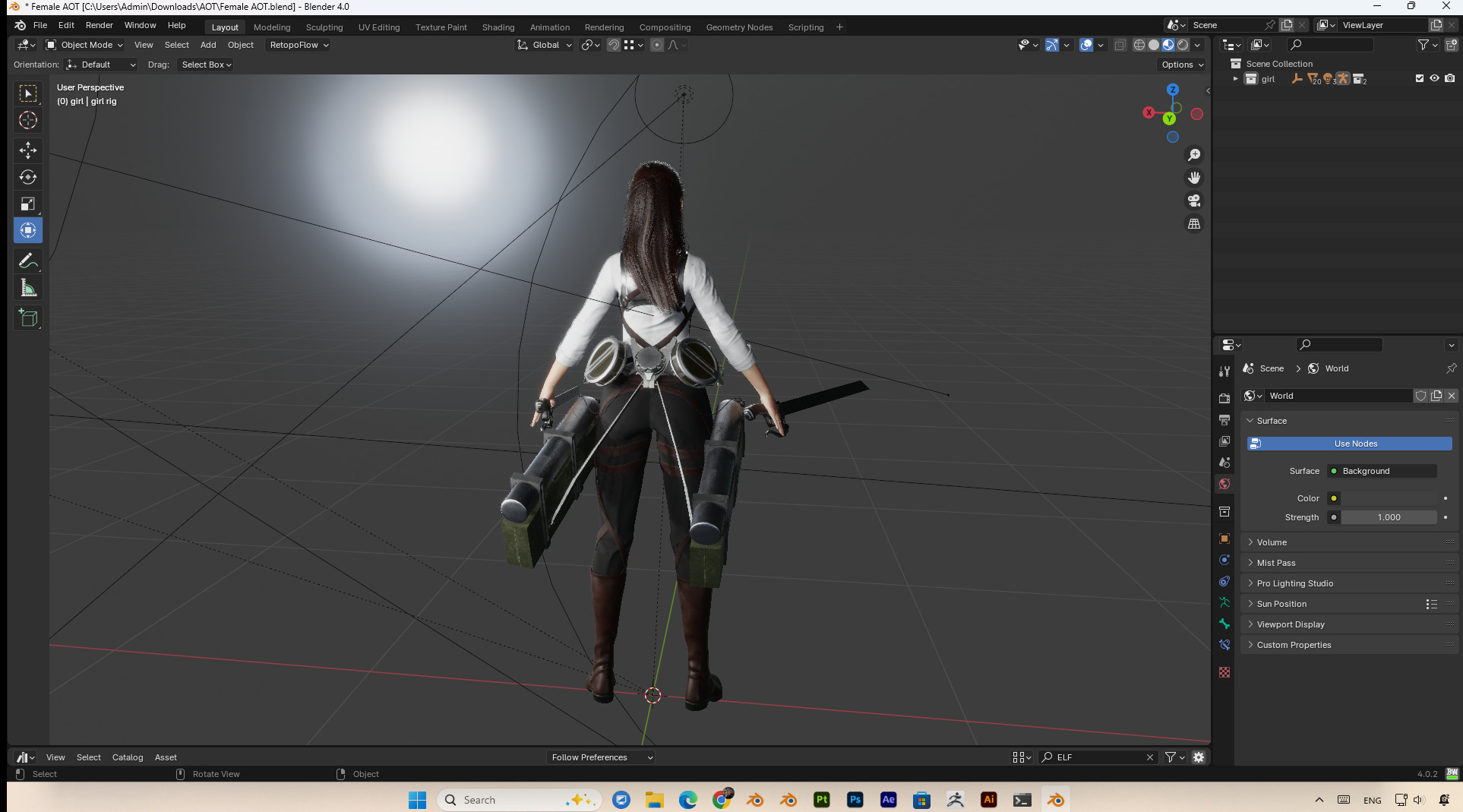
Task: Open the Texture properties tab
Action: point(1224,672)
